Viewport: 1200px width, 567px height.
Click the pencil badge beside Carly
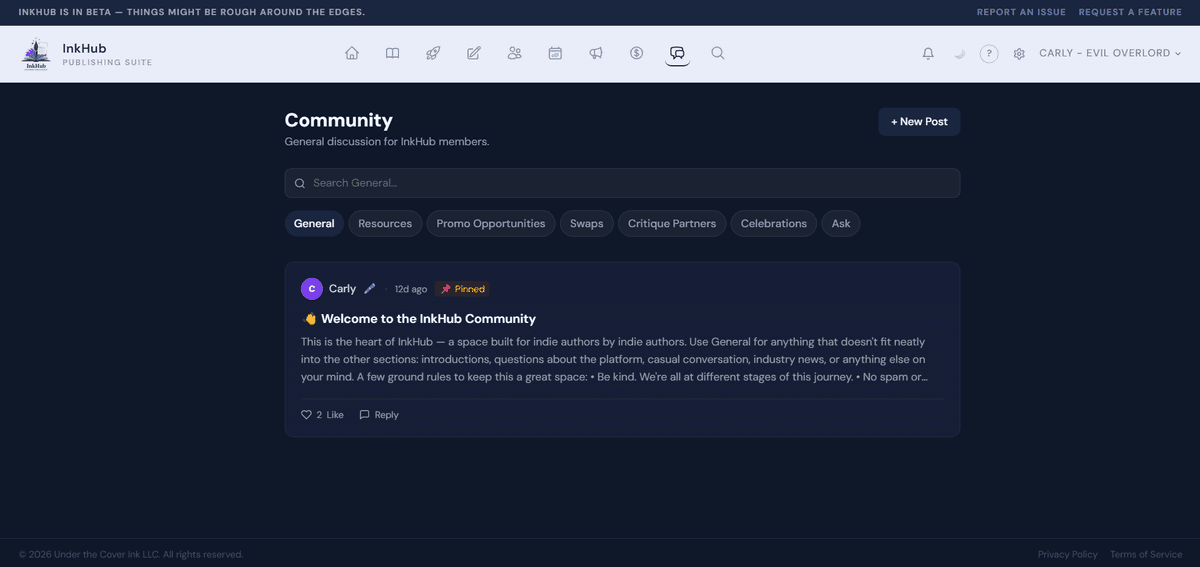pos(370,289)
